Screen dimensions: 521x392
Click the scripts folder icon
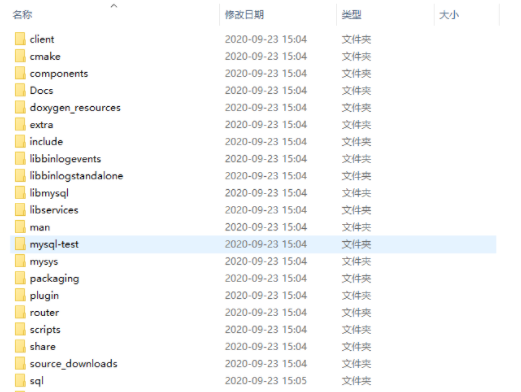pyautogui.click(x=20, y=329)
